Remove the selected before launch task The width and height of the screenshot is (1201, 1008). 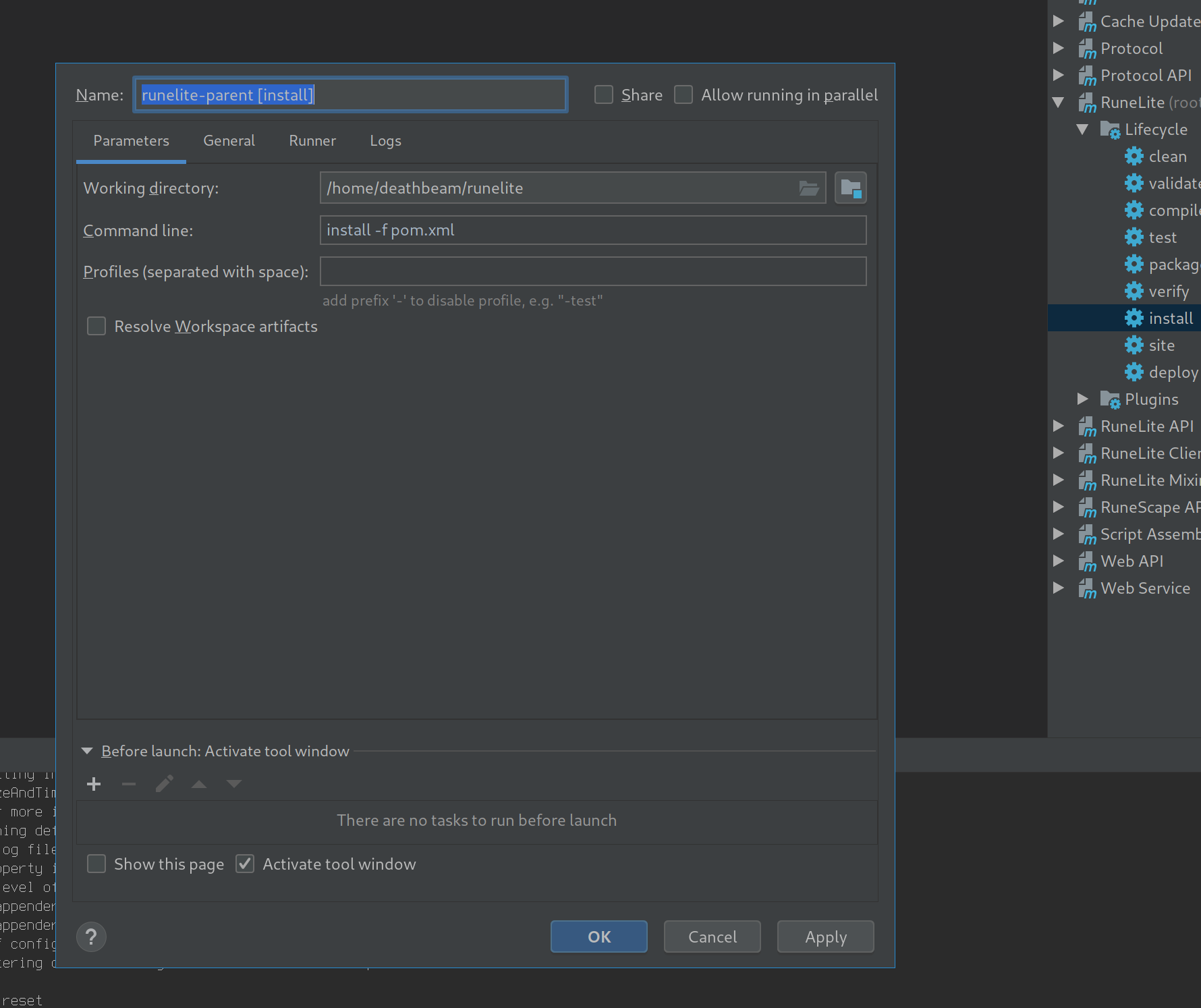[x=129, y=783]
